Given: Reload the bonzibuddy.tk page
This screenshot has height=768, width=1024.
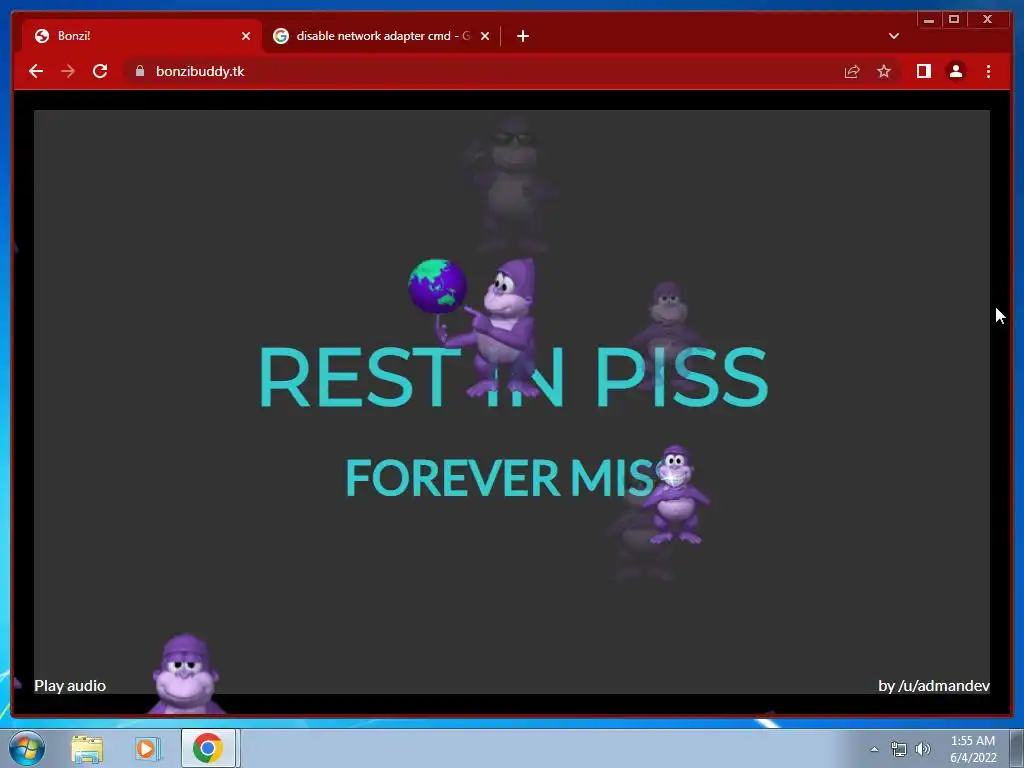Looking at the screenshot, I should (100, 71).
